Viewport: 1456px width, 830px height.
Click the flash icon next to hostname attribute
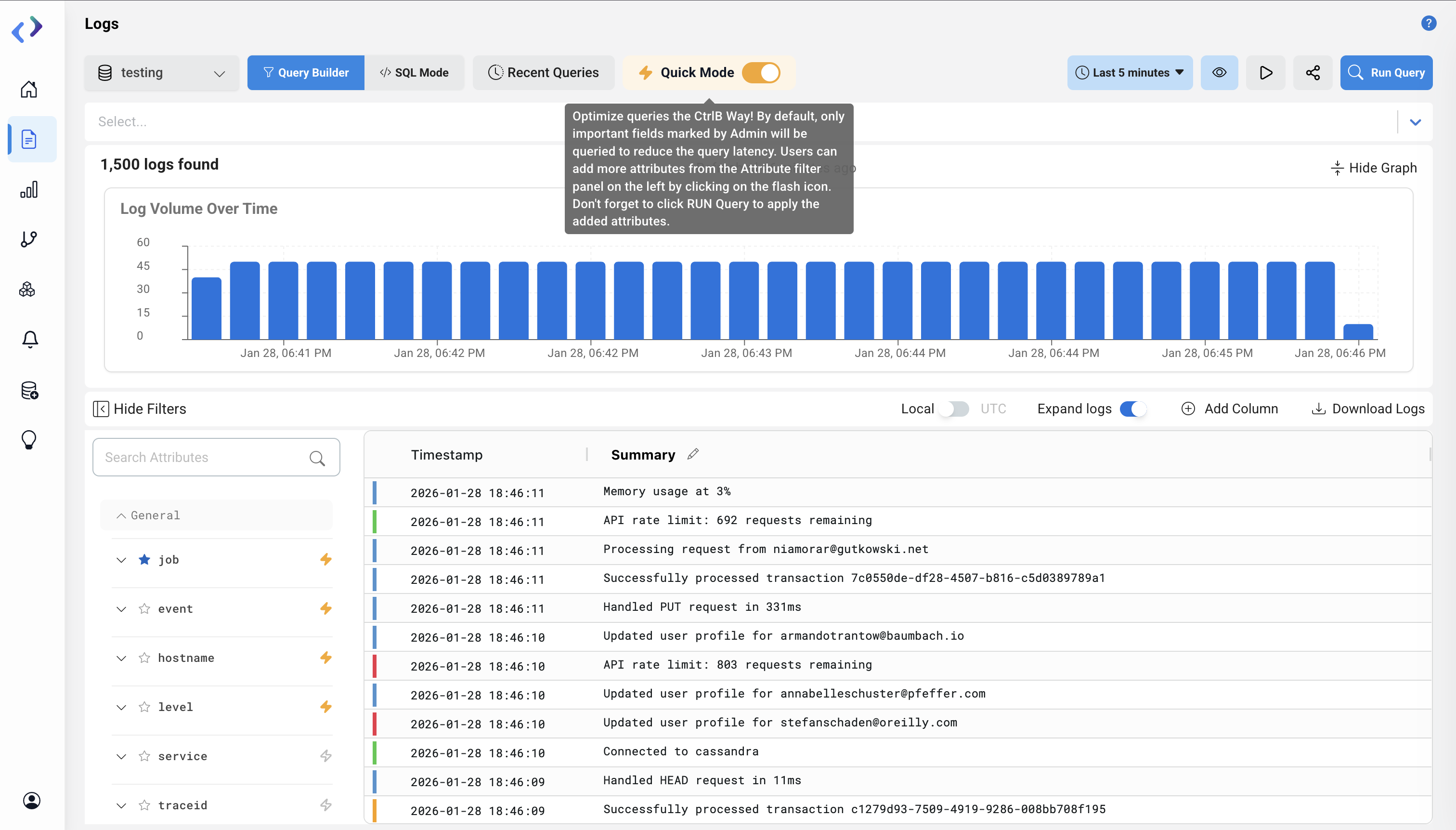point(326,657)
